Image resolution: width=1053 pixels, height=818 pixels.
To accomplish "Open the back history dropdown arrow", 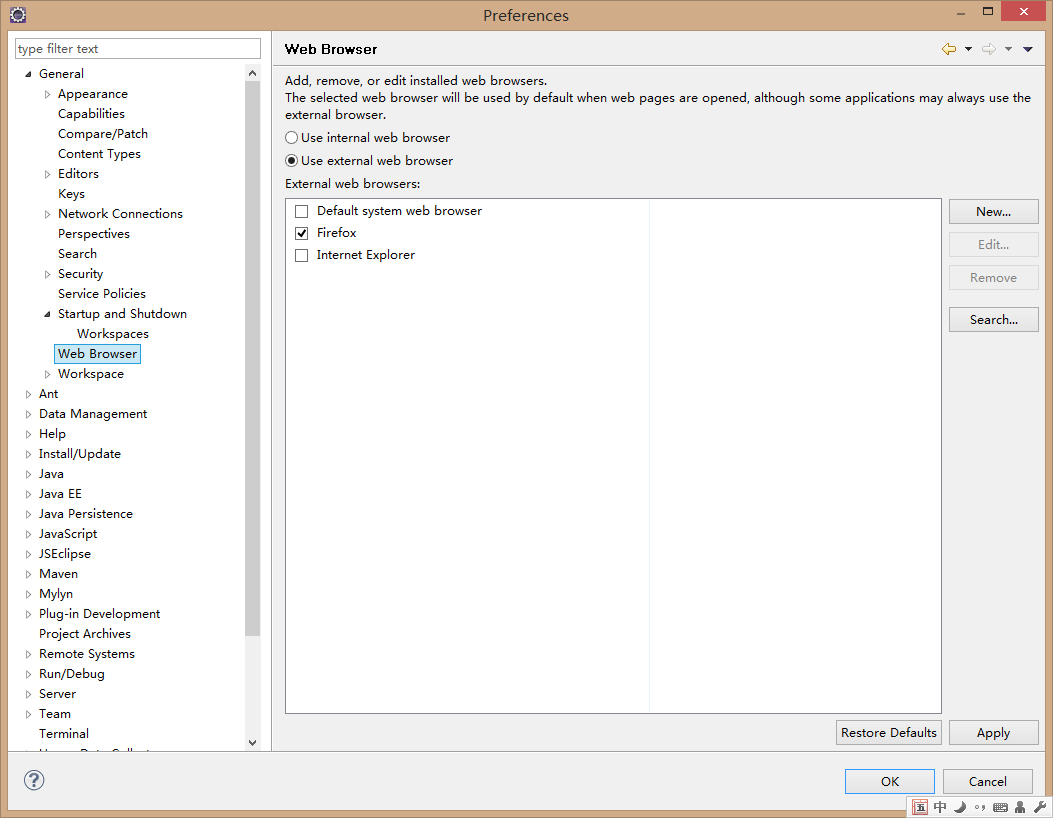I will [x=968, y=49].
